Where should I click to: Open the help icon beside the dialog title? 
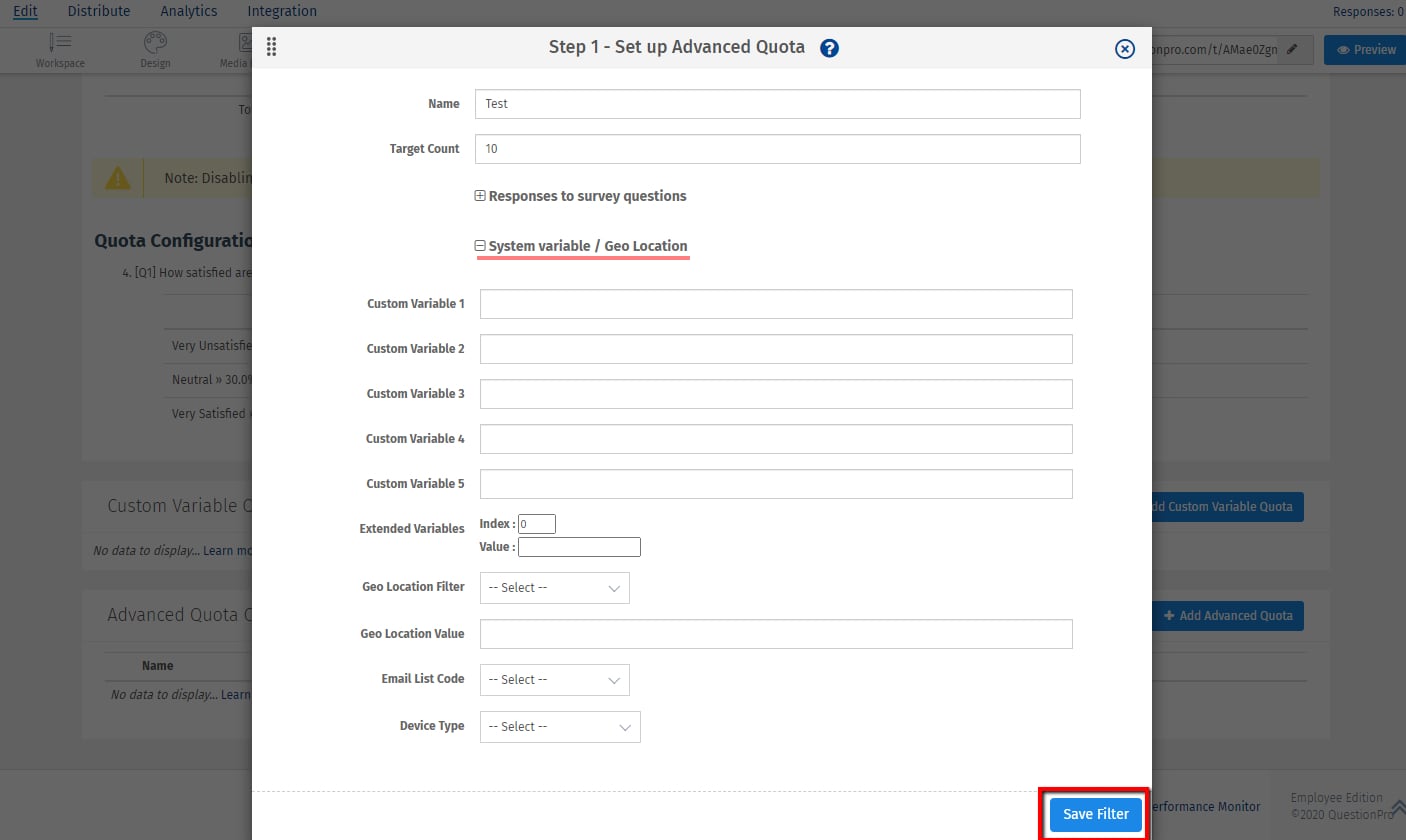(x=829, y=47)
